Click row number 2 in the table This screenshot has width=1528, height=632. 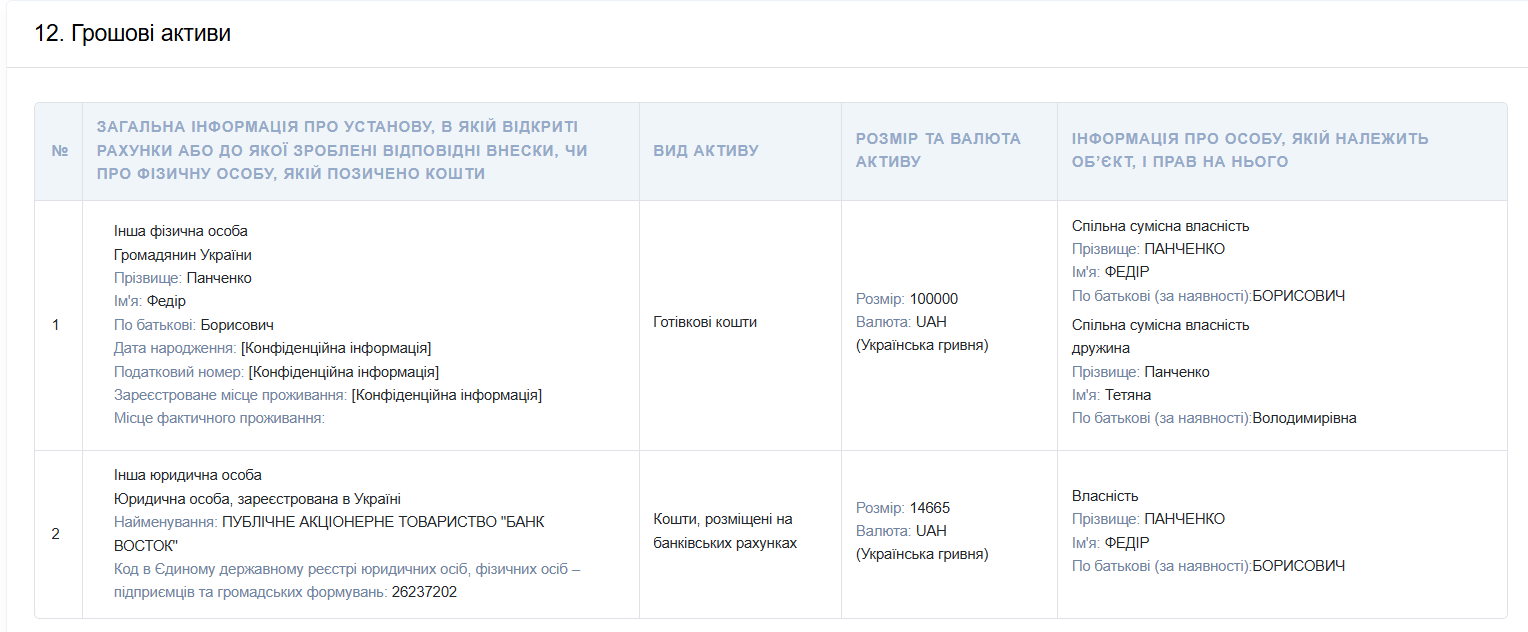click(56, 534)
